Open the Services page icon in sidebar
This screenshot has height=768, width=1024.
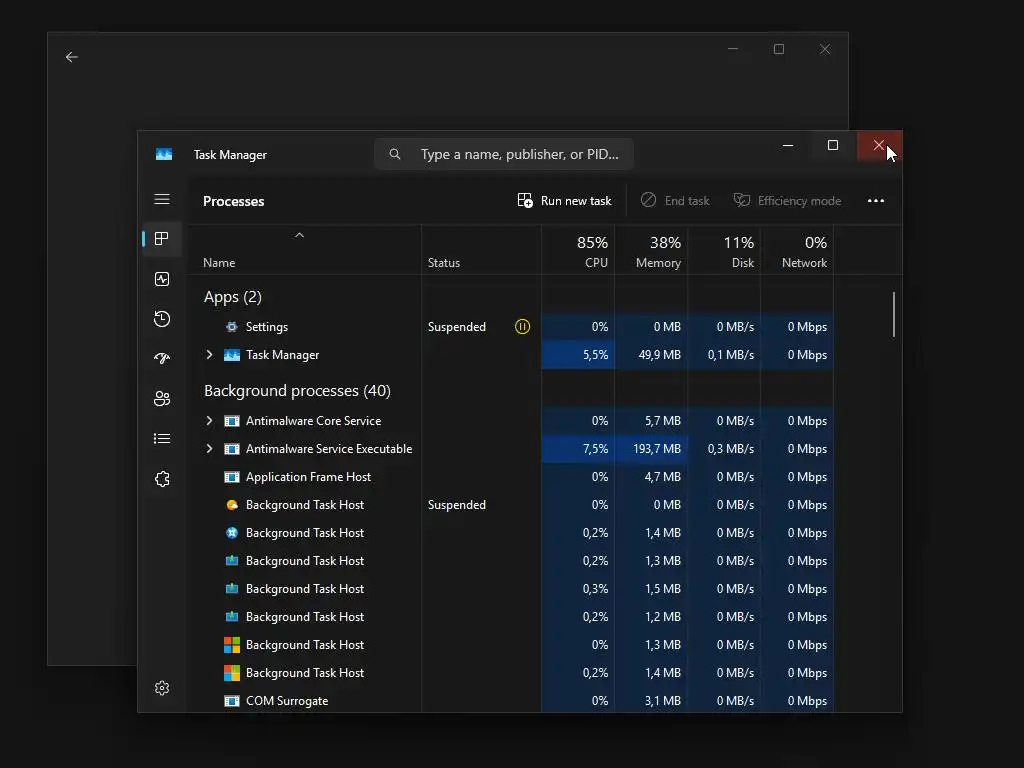point(162,479)
